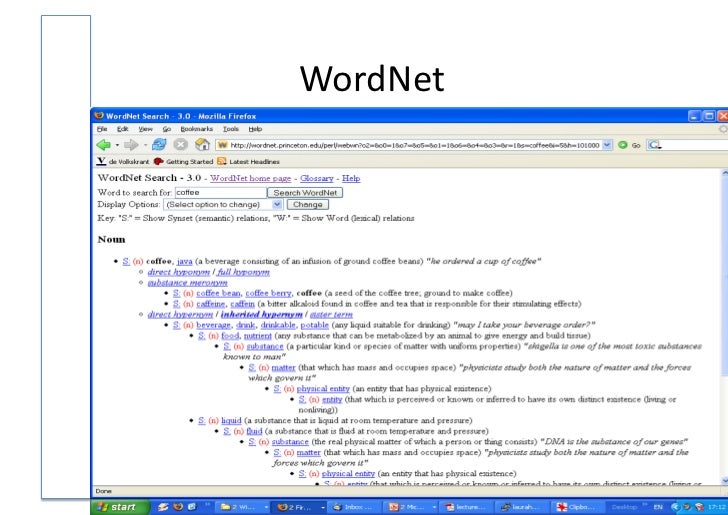Click in the Word to search for field
Viewport: 728px width, 515px height.
tap(221, 192)
